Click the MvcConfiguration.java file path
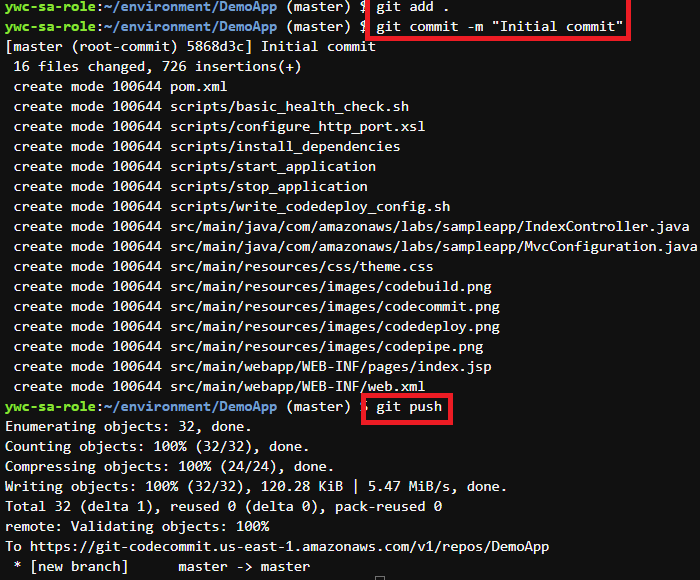Viewport: 700px width, 580px height. [433, 247]
